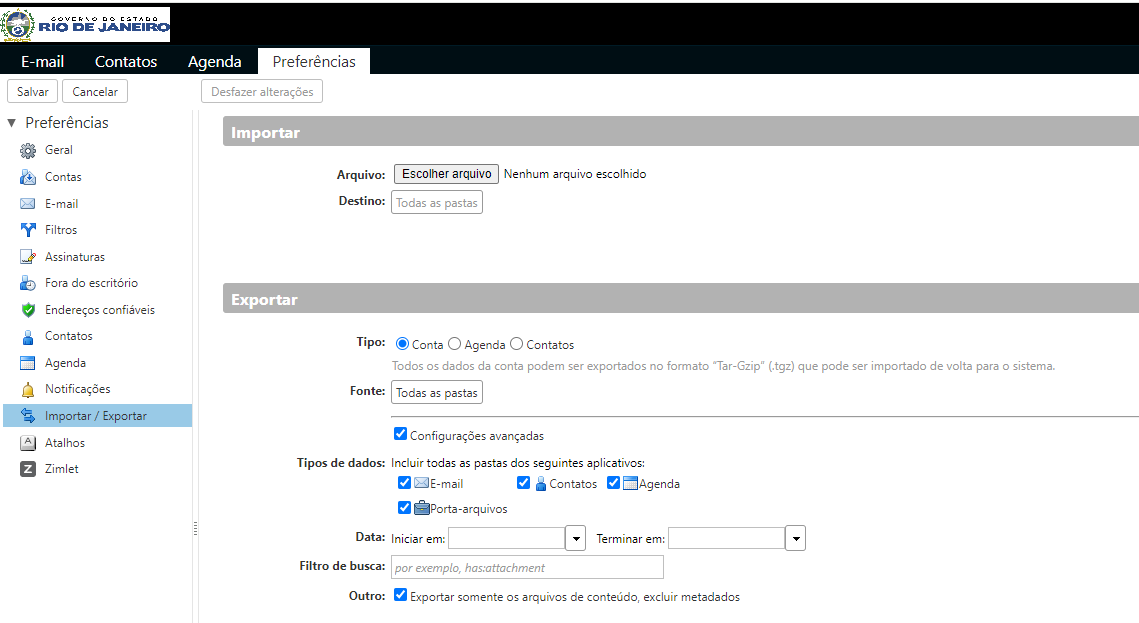This screenshot has width=1139, height=623.
Task: Open the Terminar em date dropdown
Action: [x=795, y=539]
